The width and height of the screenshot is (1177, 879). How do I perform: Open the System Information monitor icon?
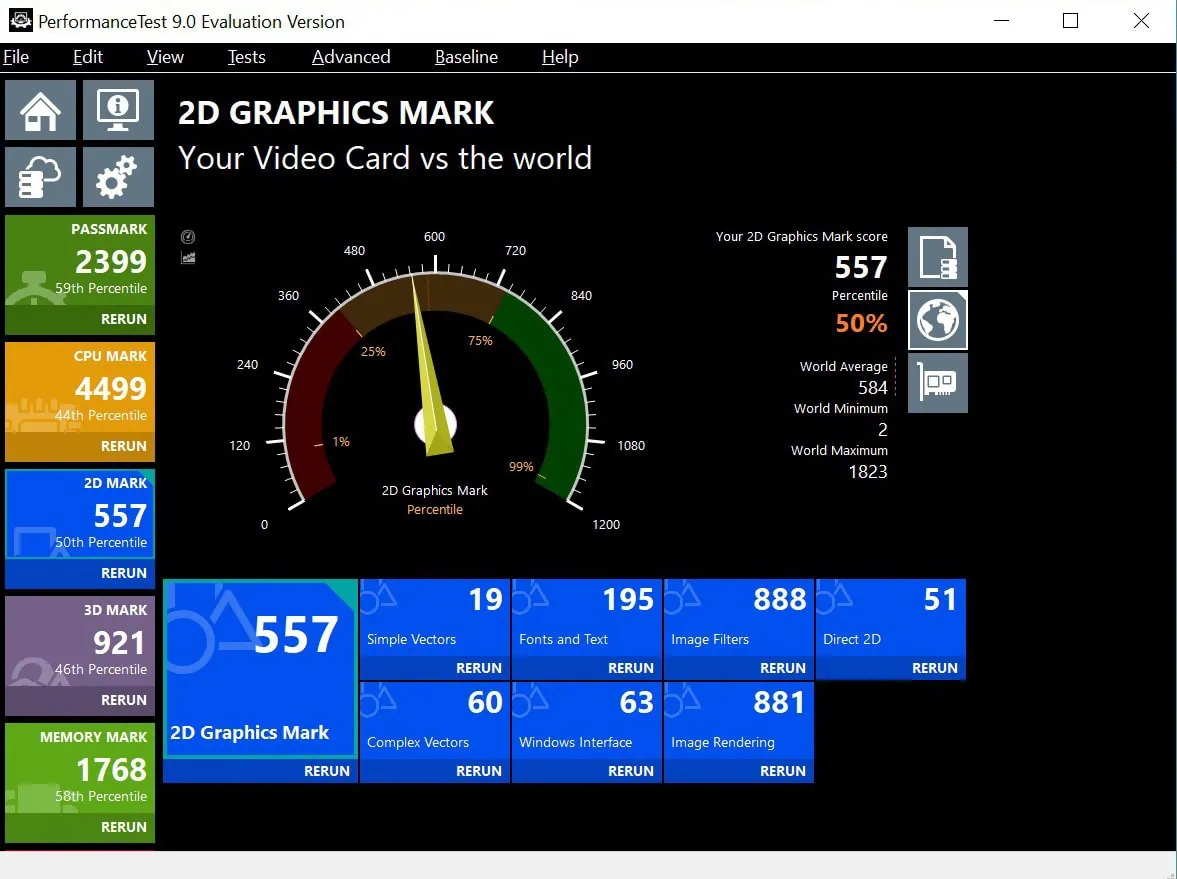[118, 110]
